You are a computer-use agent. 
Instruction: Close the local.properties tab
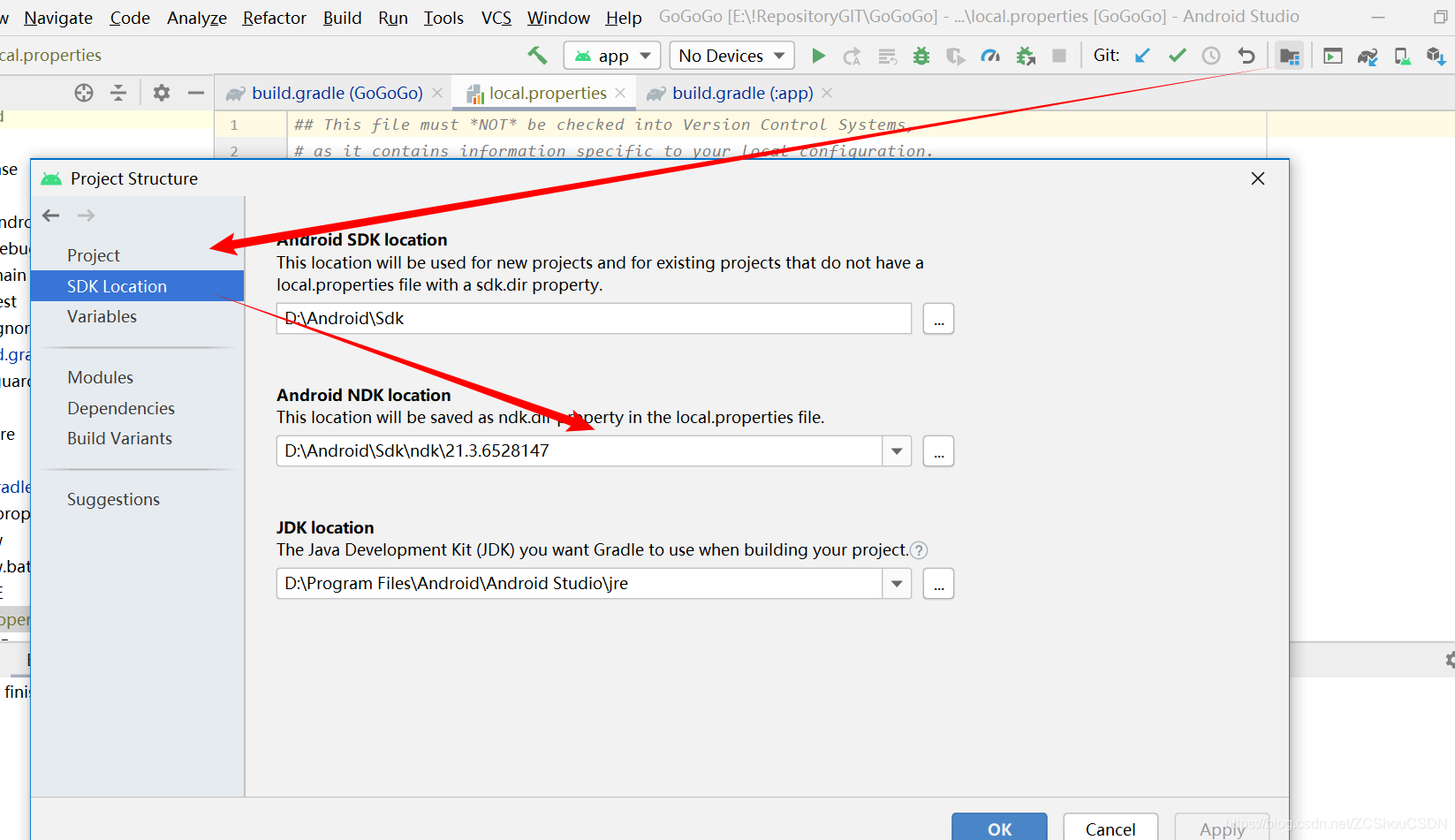[x=620, y=93]
